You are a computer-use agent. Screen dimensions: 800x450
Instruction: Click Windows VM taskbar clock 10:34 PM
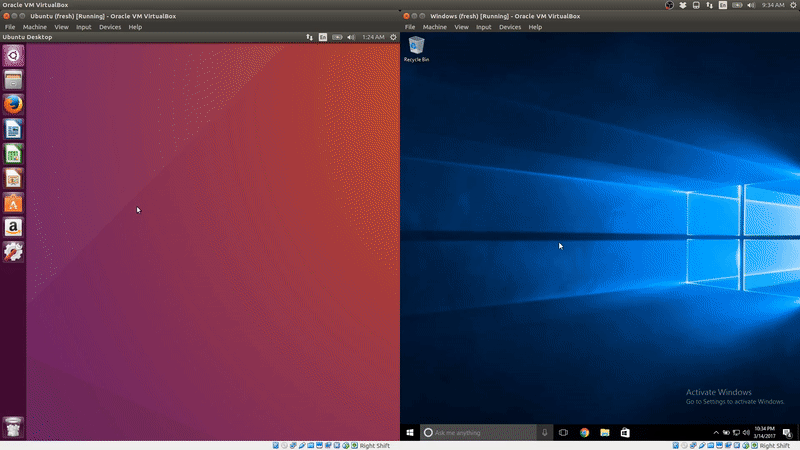pyautogui.click(x=764, y=433)
